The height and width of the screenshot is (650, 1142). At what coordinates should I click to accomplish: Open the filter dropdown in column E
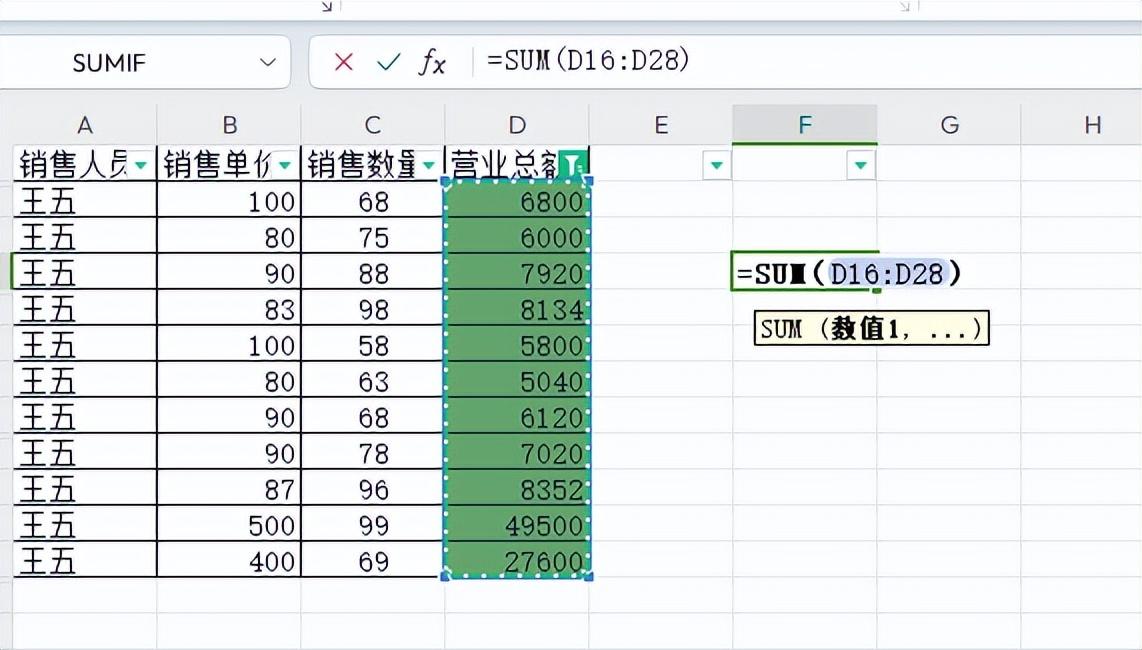717,165
